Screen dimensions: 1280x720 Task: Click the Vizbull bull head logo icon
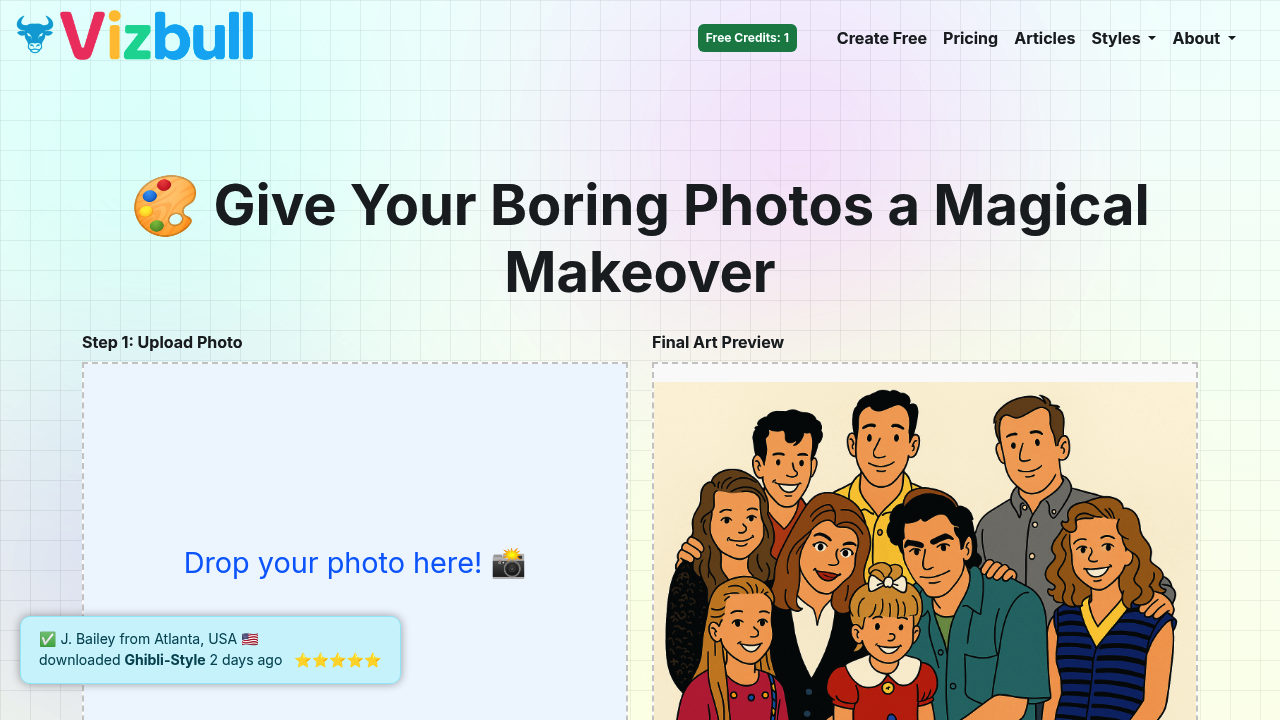[x=35, y=35]
